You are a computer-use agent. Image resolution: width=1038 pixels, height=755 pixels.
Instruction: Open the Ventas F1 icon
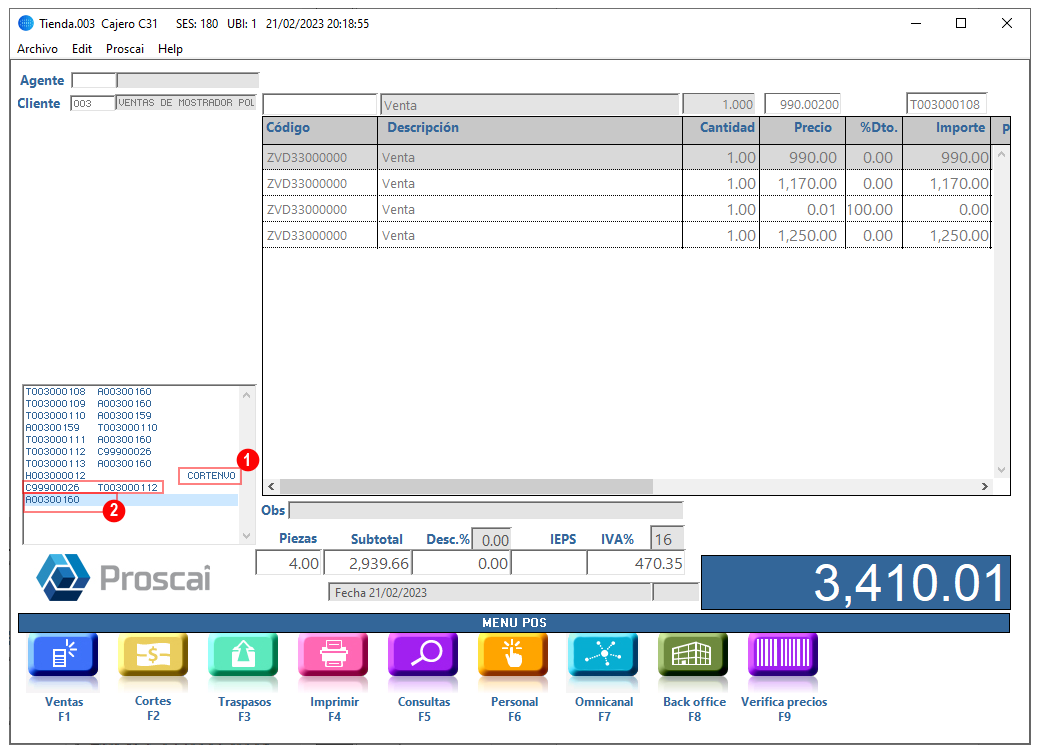(64, 654)
